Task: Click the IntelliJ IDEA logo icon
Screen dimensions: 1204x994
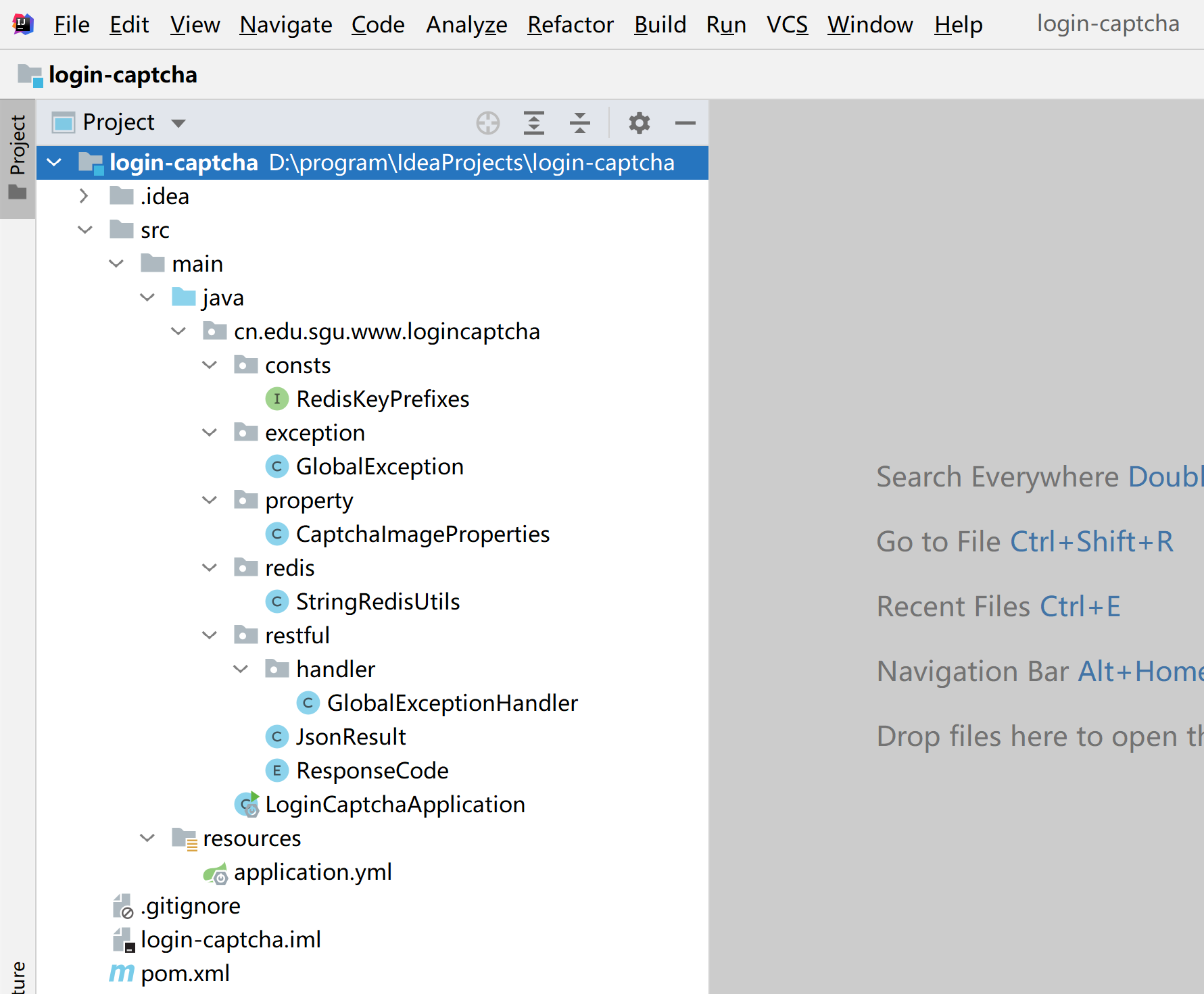Action: 22,24
